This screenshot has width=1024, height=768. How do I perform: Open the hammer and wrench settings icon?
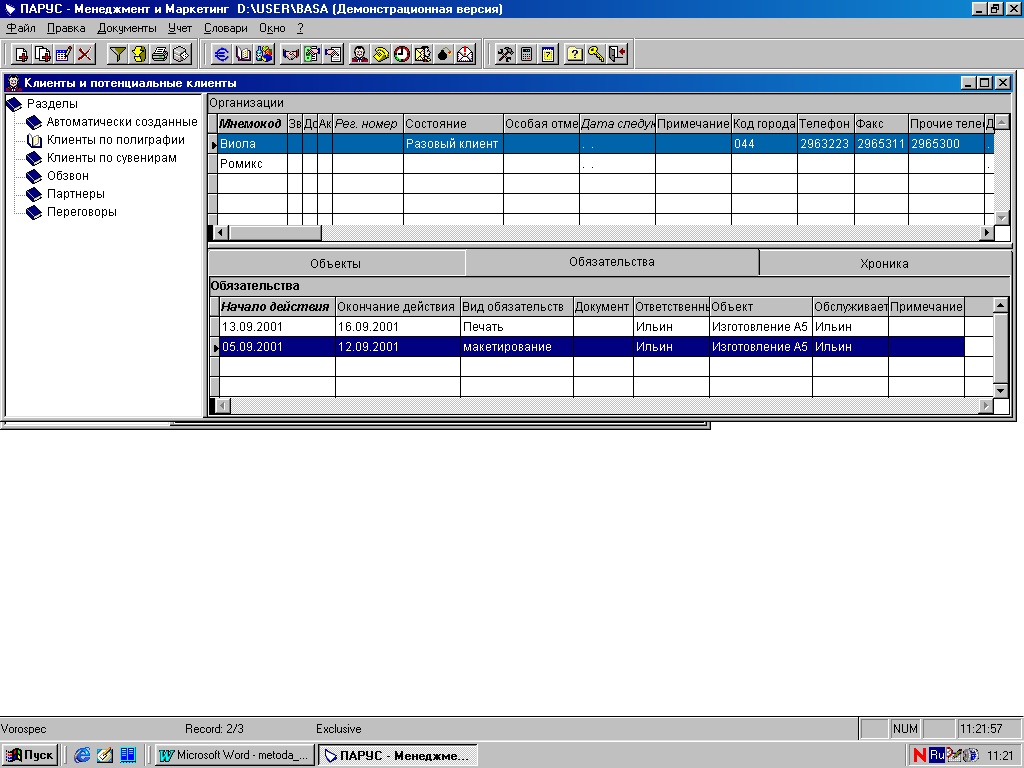click(x=505, y=54)
